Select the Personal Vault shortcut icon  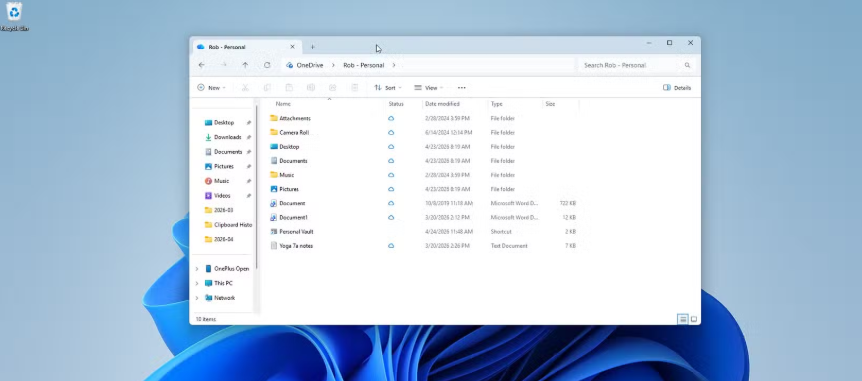coord(274,231)
